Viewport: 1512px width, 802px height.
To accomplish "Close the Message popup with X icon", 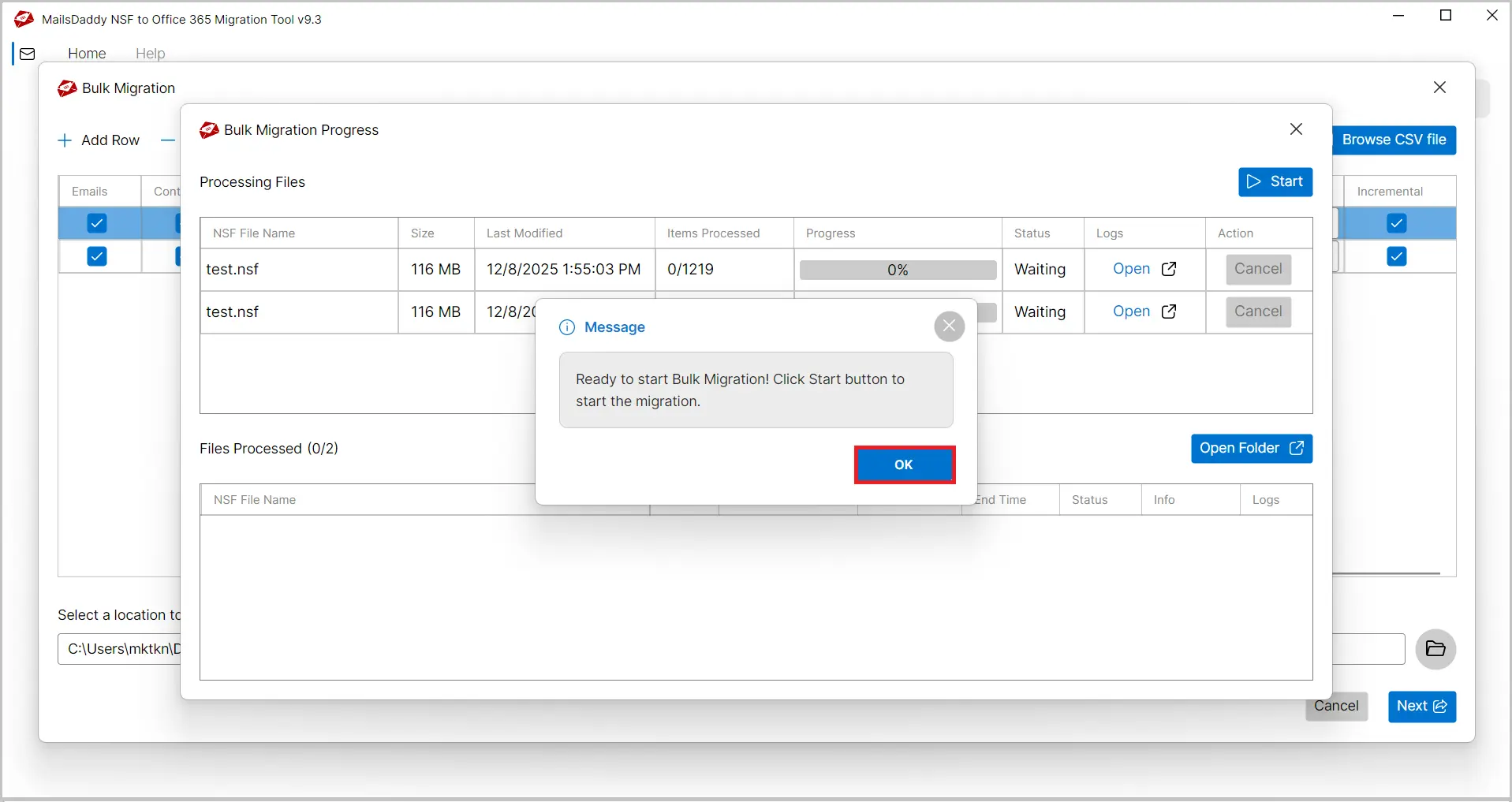I will coord(949,326).
